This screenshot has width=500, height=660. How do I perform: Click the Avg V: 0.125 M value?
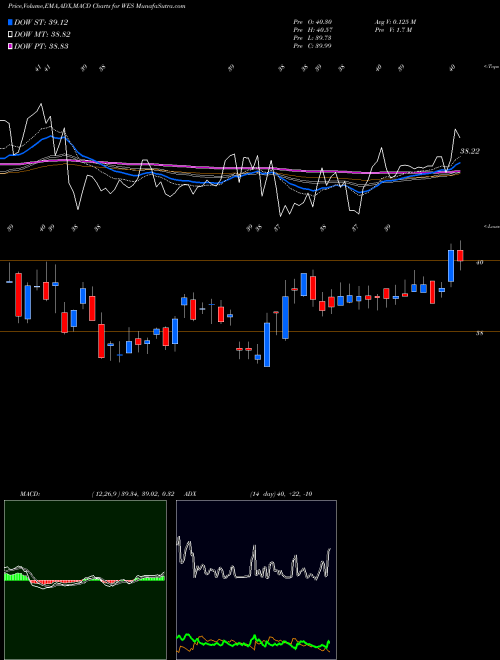(395, 22)
